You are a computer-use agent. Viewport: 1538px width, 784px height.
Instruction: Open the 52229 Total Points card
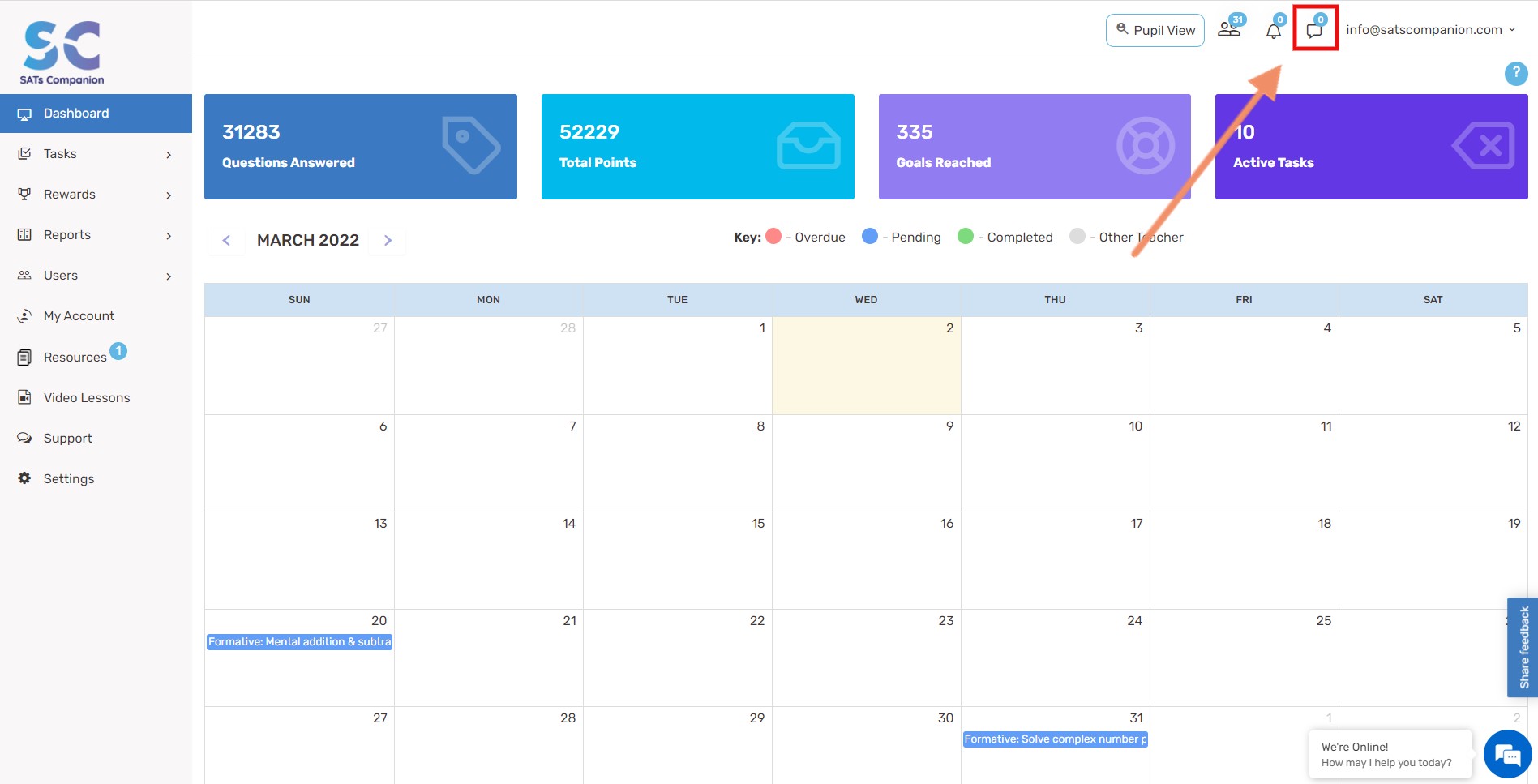coord(698,147)
